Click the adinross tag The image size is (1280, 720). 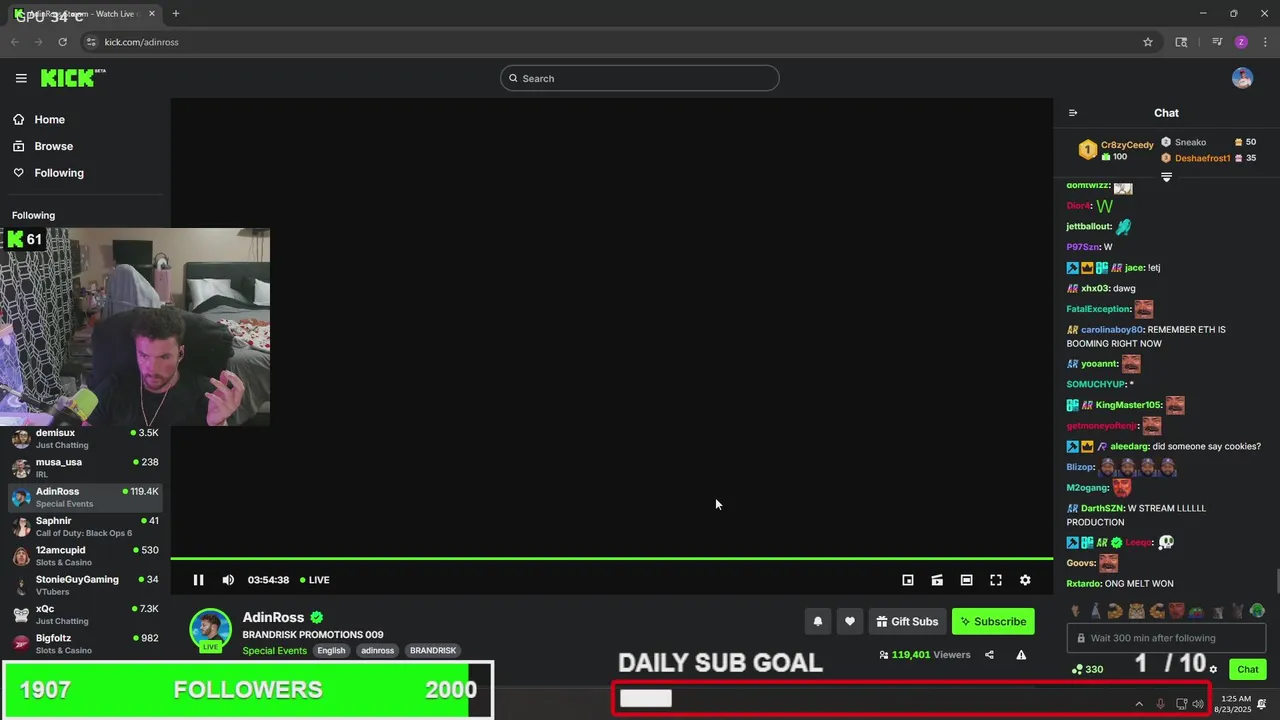(377, 650)
